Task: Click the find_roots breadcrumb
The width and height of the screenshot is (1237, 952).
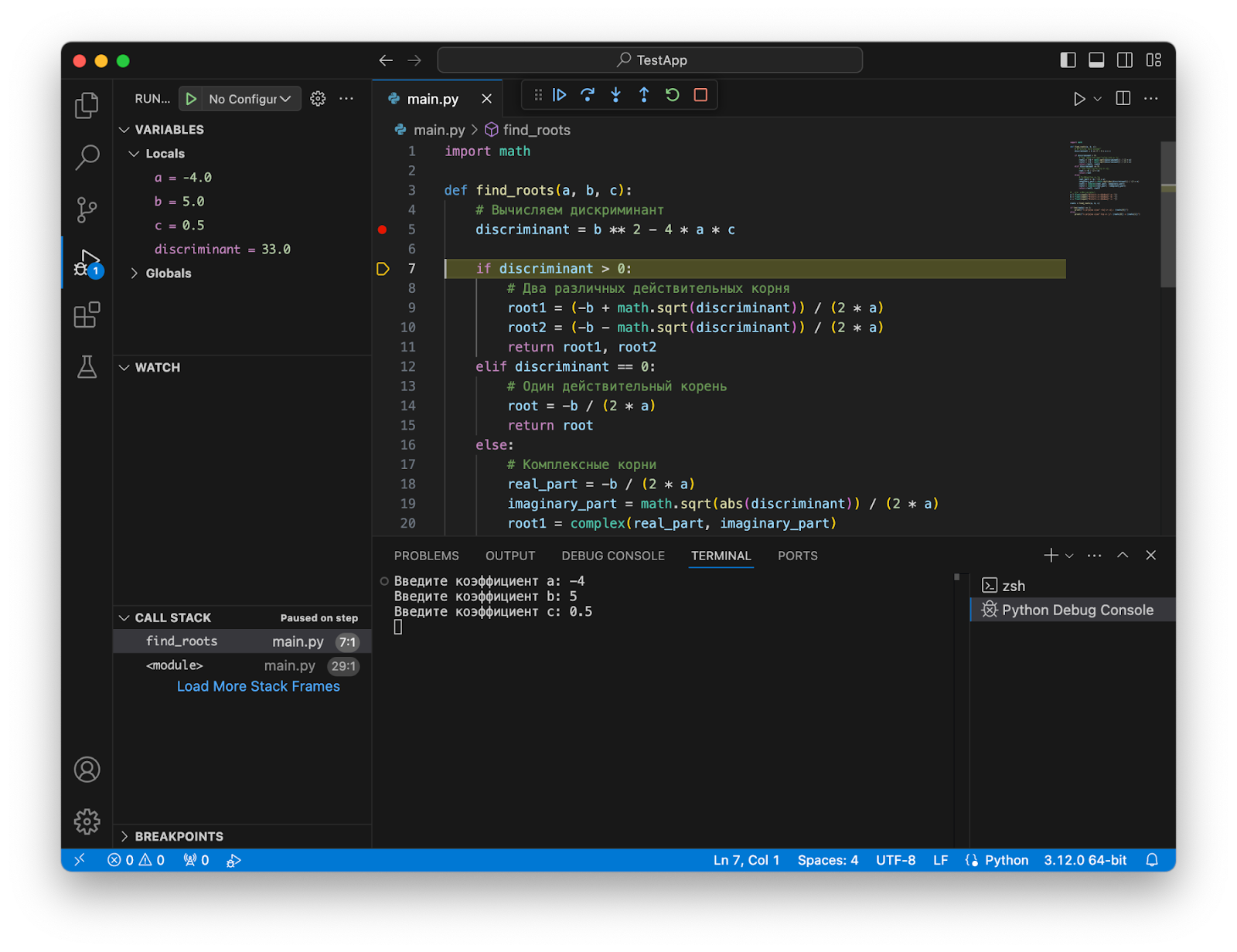Action: [528, 130]
